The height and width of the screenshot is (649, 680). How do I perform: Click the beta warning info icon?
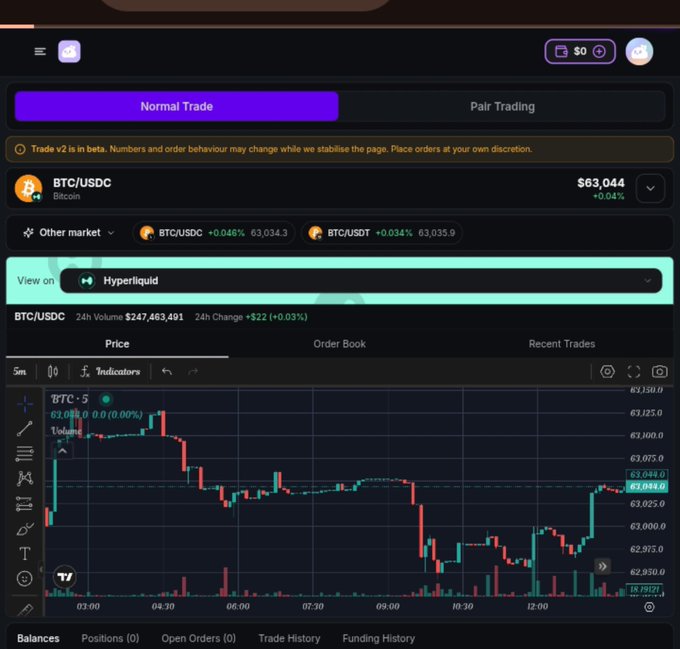point(20,149)
